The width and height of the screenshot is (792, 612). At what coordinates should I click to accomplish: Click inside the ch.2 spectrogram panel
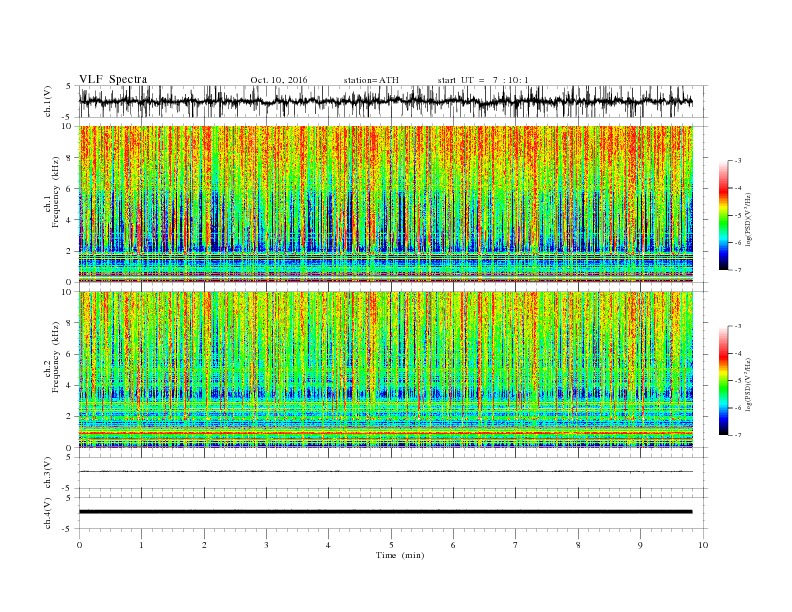[x=386, y=369]
